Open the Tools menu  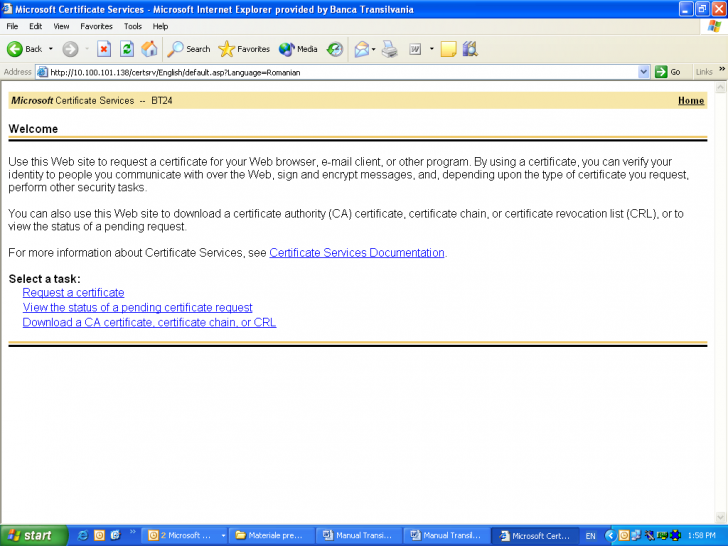tap(132, 26)
